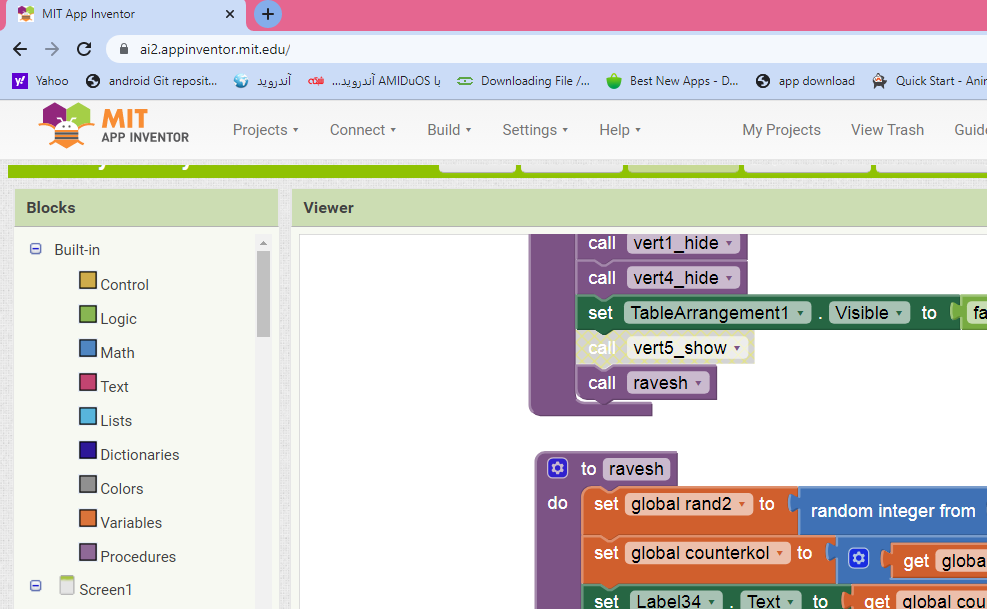Screen dimensions: 987x609
Task: Click the MIT App Inventor logo
Action: point(114,128)
